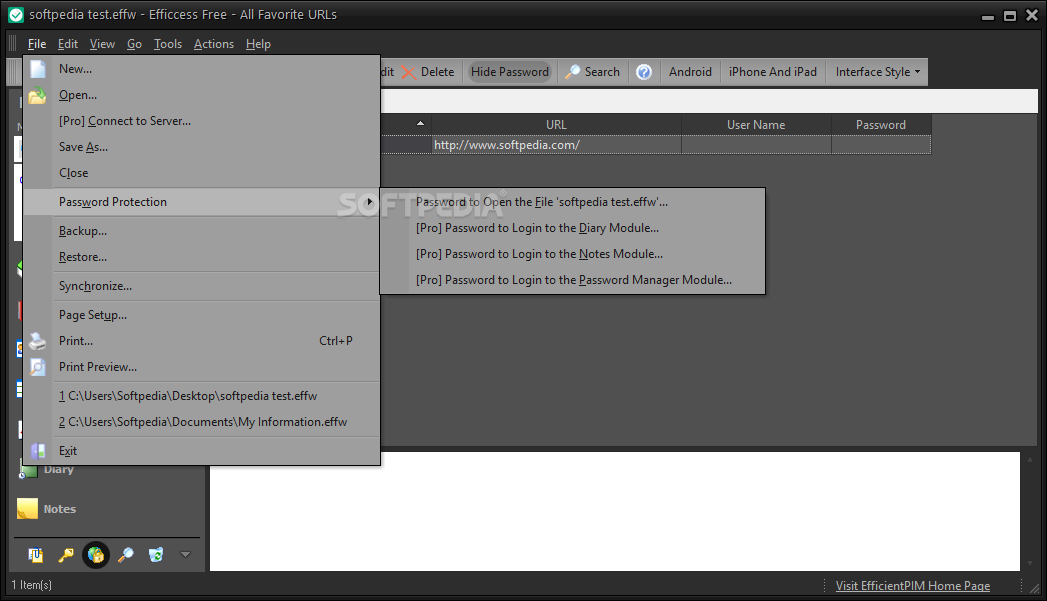Expand the sidebar configure buttons arrow
The width and height of the screenshot is (1047, 601).
(186, 554)
